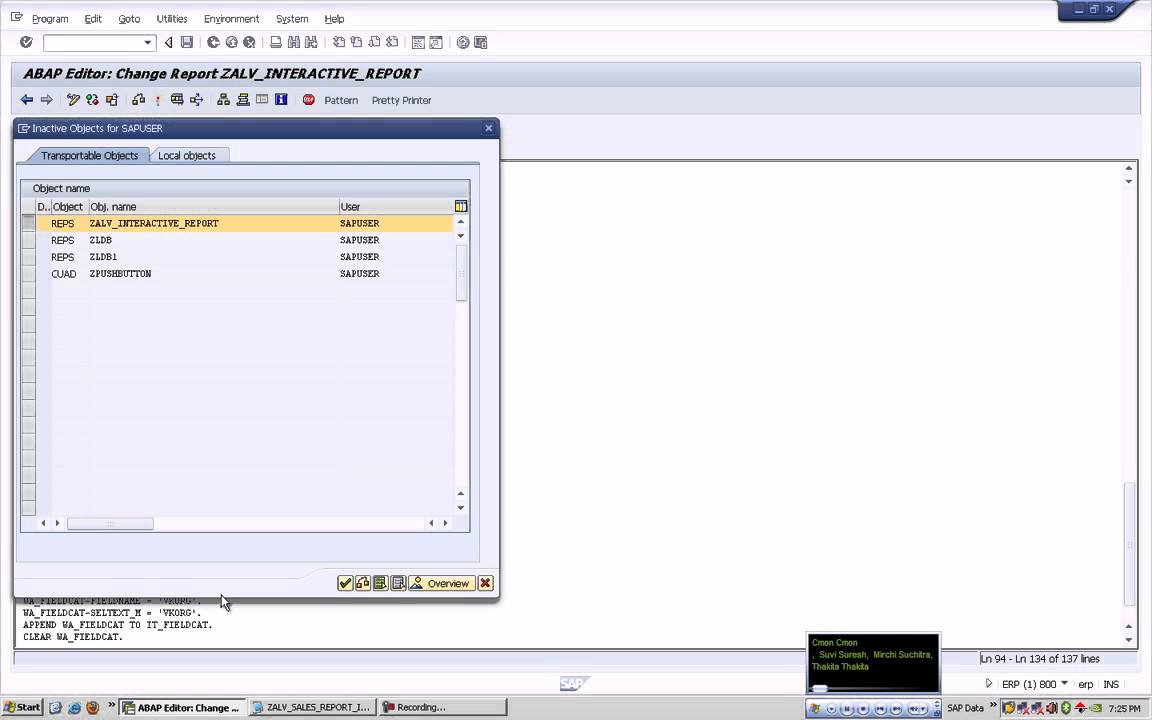The height and width of the screenshot is (720, 1152).
Task: Click the Object column header
Action: pos(69,206)
